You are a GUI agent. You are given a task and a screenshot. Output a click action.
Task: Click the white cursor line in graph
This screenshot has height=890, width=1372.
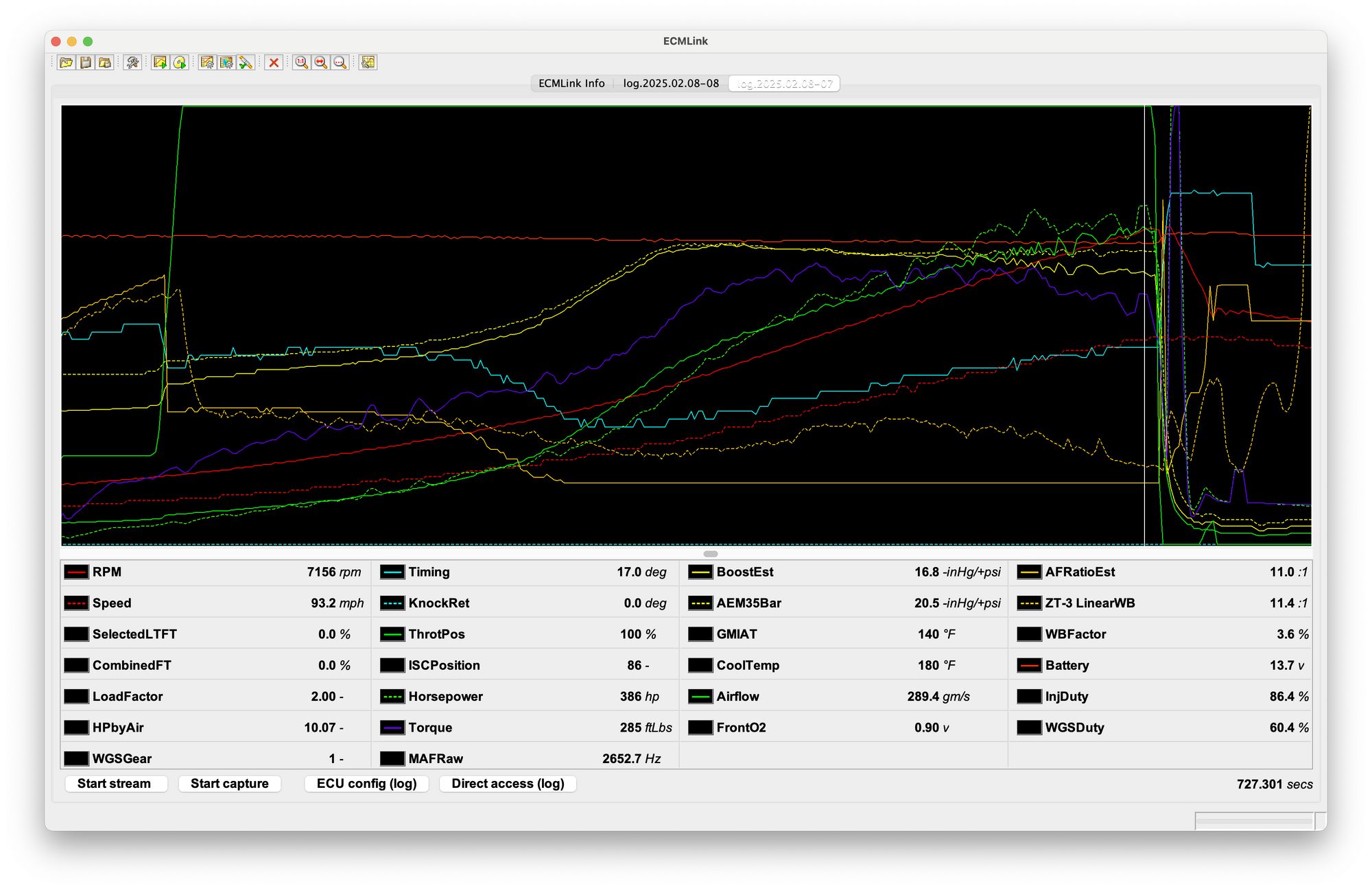1144,325
